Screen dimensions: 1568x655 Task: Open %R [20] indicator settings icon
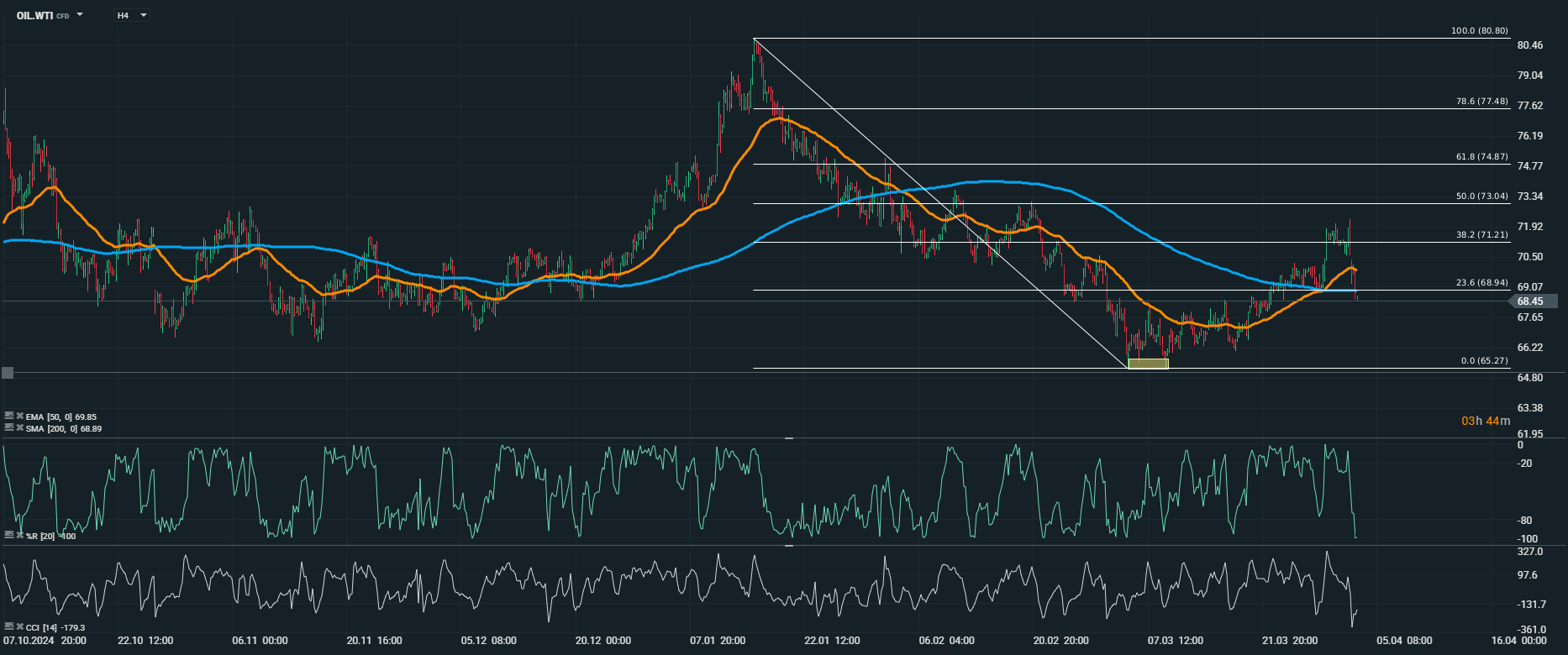click(9, 535)
